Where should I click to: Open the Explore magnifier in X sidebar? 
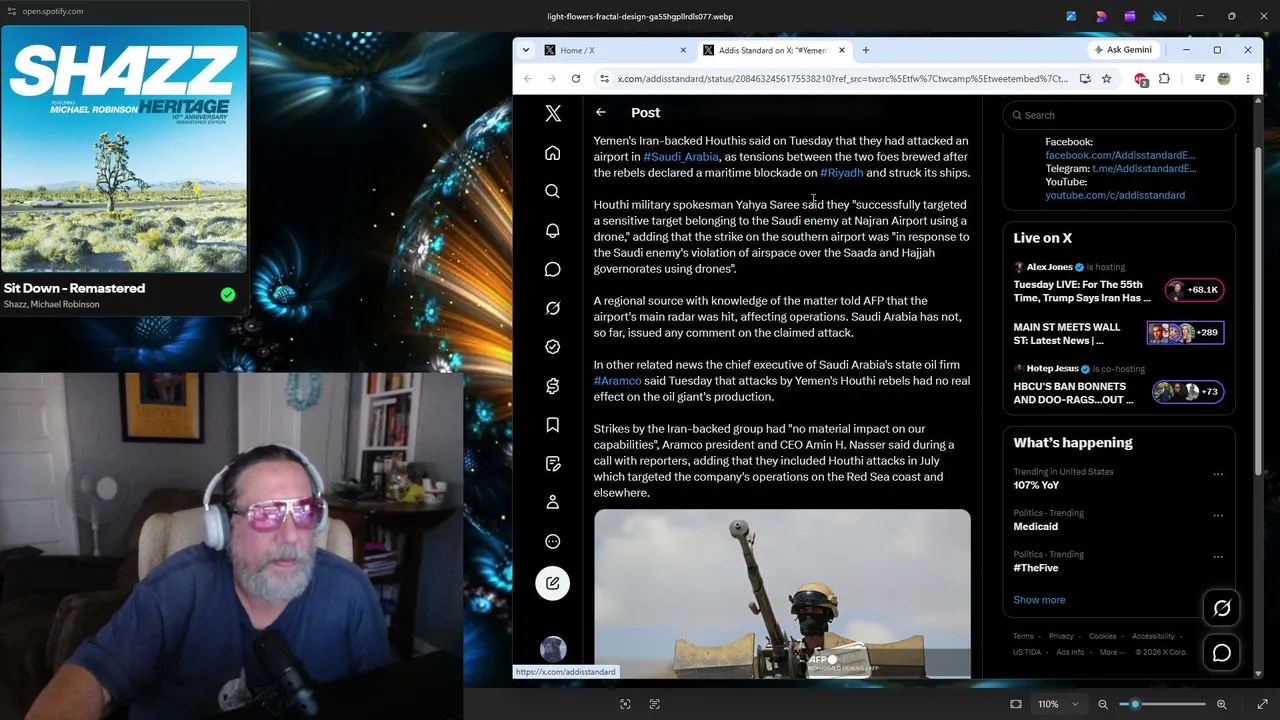pos(553,191)
